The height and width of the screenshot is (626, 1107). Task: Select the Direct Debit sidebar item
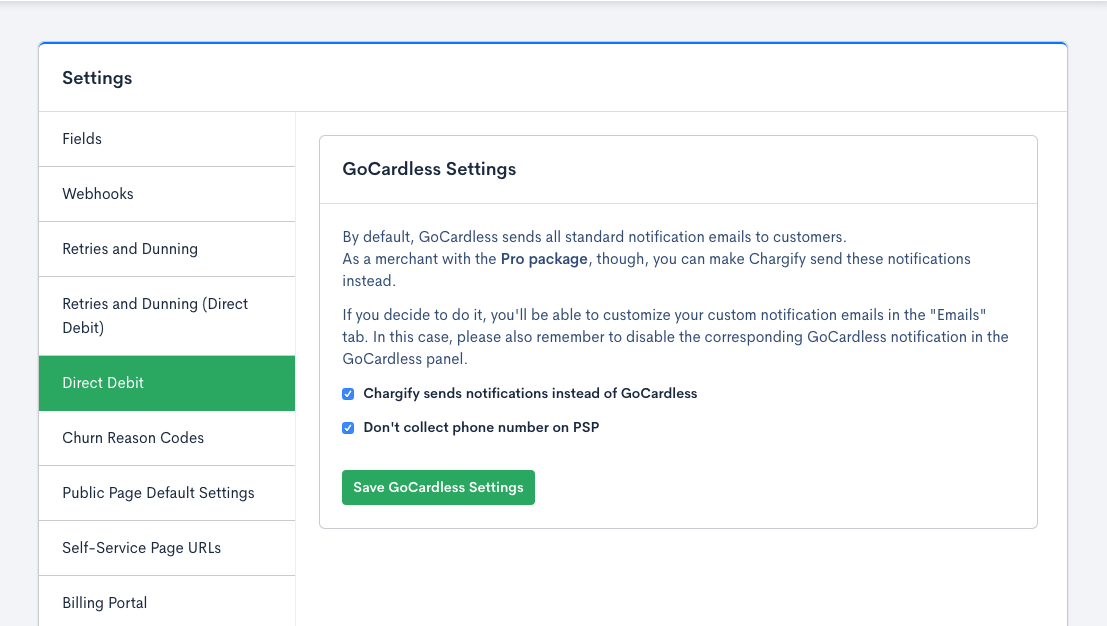click(167, 383)
